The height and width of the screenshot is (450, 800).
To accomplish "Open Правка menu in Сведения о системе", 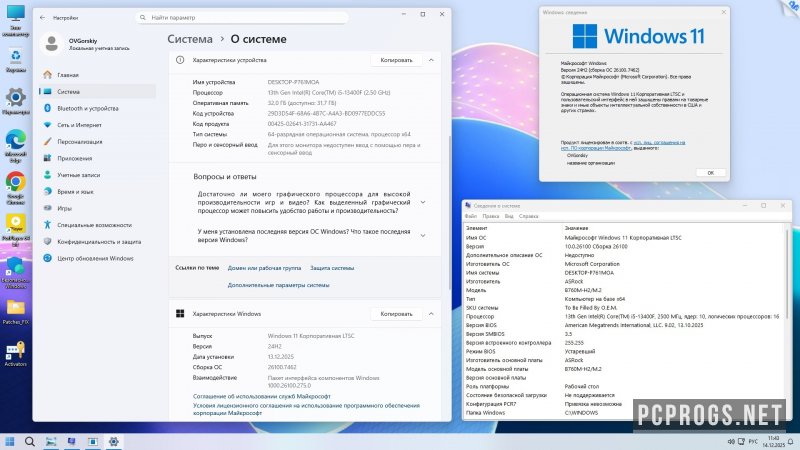I will [490, 216].
